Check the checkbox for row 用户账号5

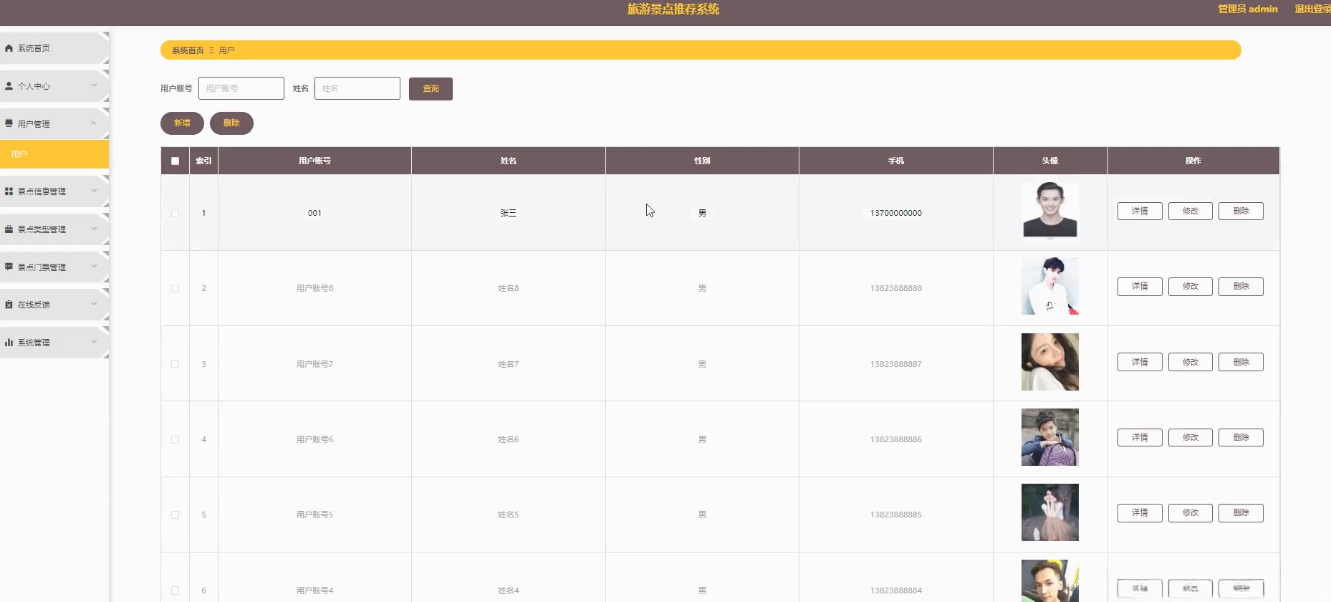click(x=175, y=515)
